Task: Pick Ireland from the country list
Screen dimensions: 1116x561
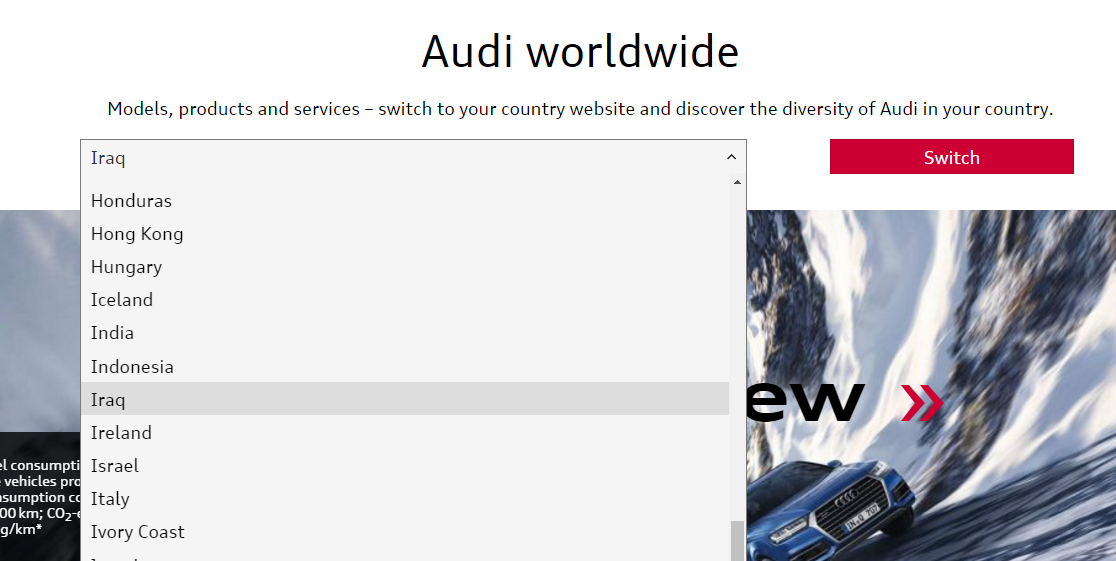Action: click(x=405, y=432)
